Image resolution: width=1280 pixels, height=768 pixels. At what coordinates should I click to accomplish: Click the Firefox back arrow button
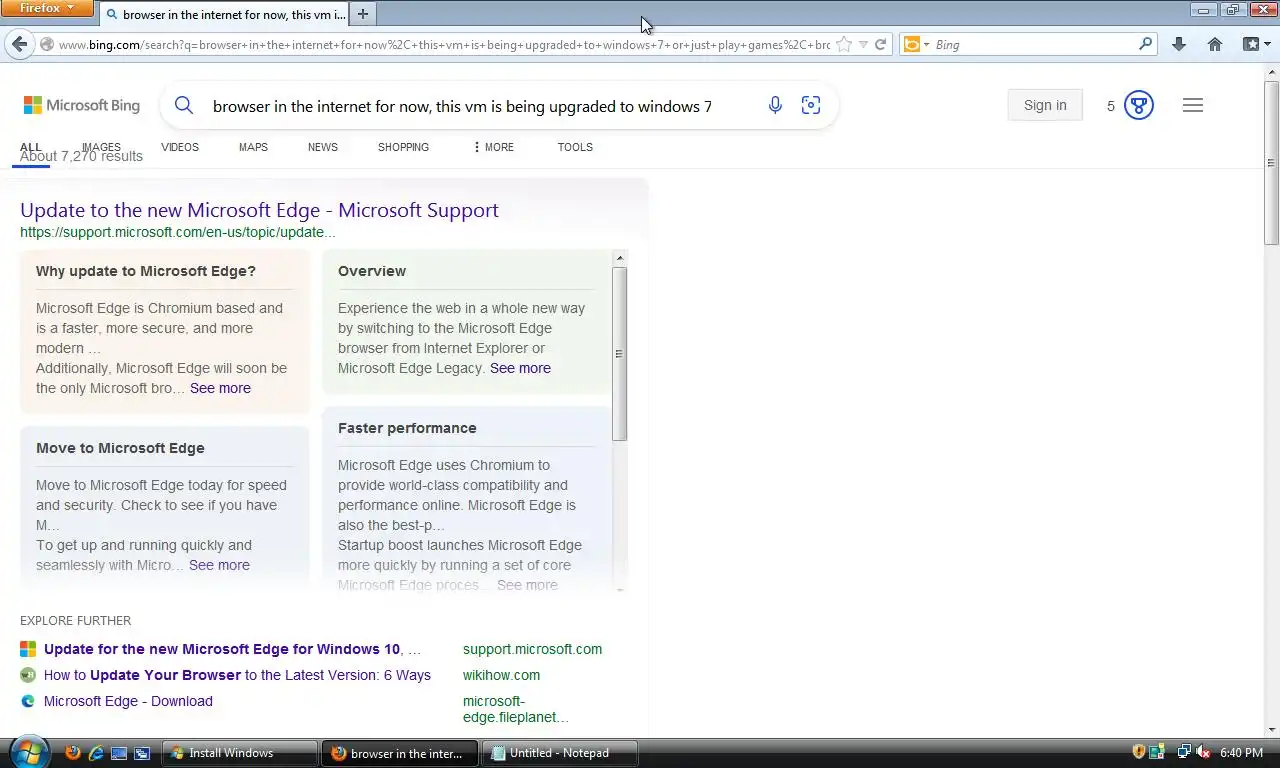point(19,44)
